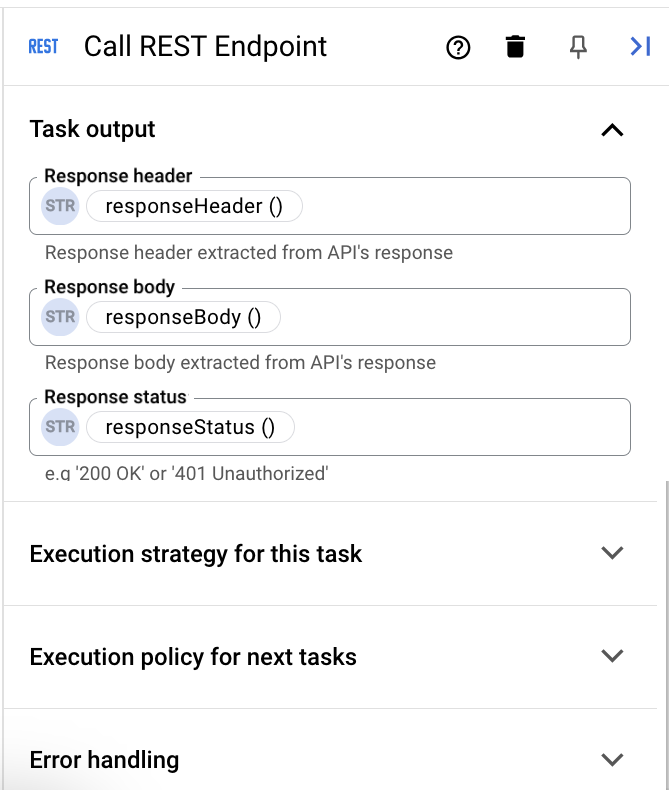This screenshot has width=669, height=799.
Task: Pin the Call REST Endpoint panel
Action: (x=578, y=47)
